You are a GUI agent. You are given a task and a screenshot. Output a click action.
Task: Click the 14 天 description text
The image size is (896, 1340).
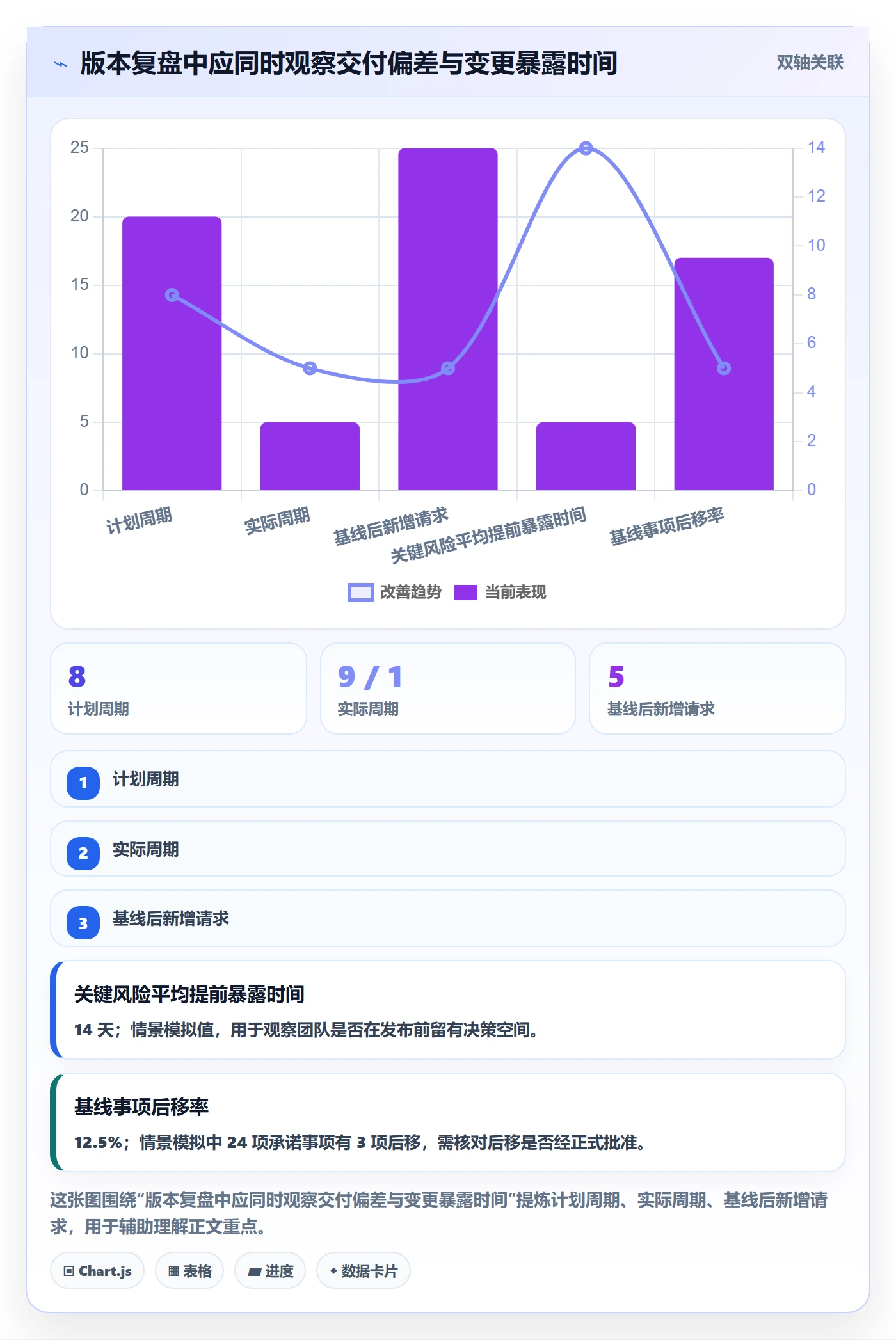(306, 1030)
